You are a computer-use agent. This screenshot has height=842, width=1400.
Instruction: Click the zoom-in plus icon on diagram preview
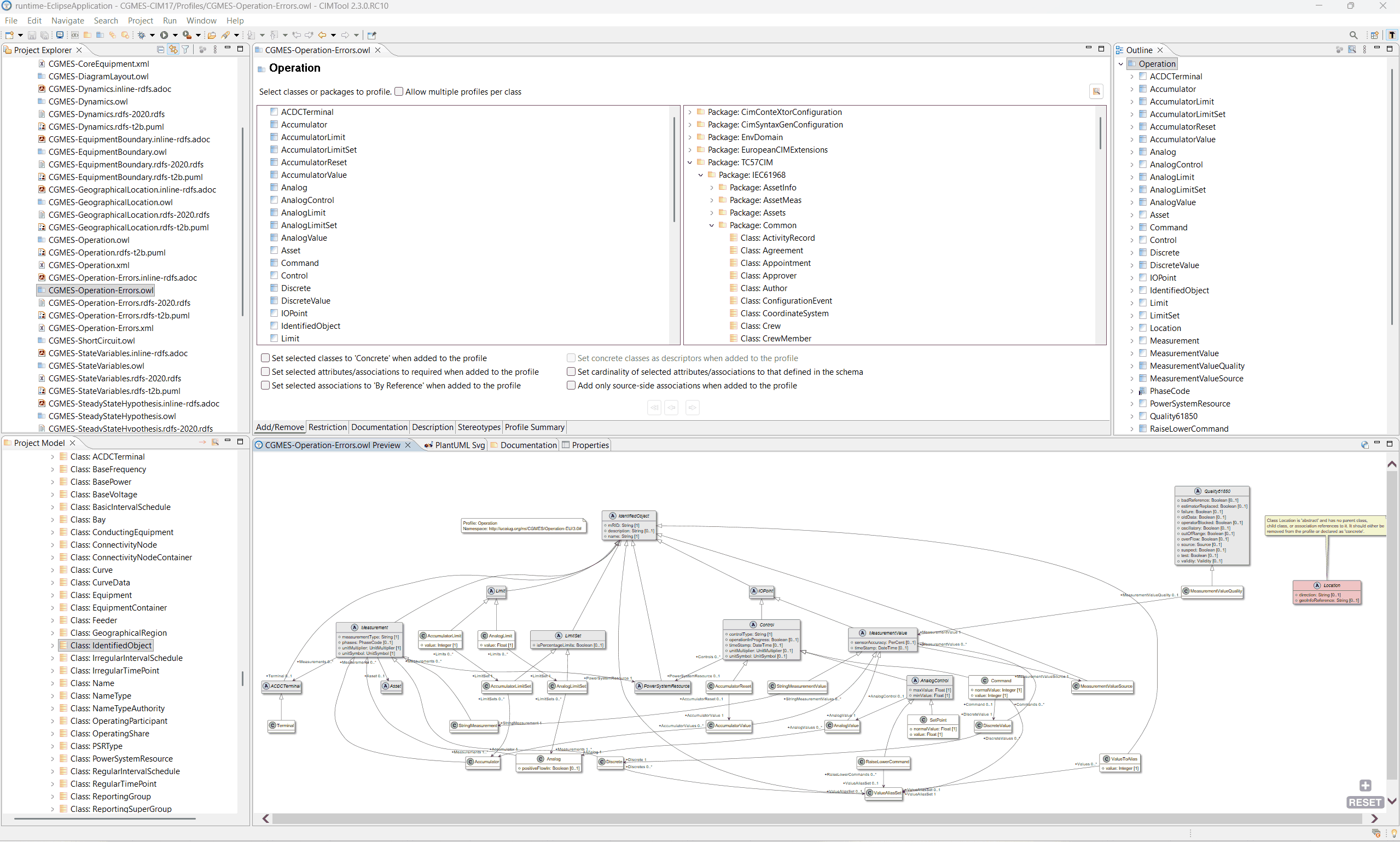[x=1366, y=785]
